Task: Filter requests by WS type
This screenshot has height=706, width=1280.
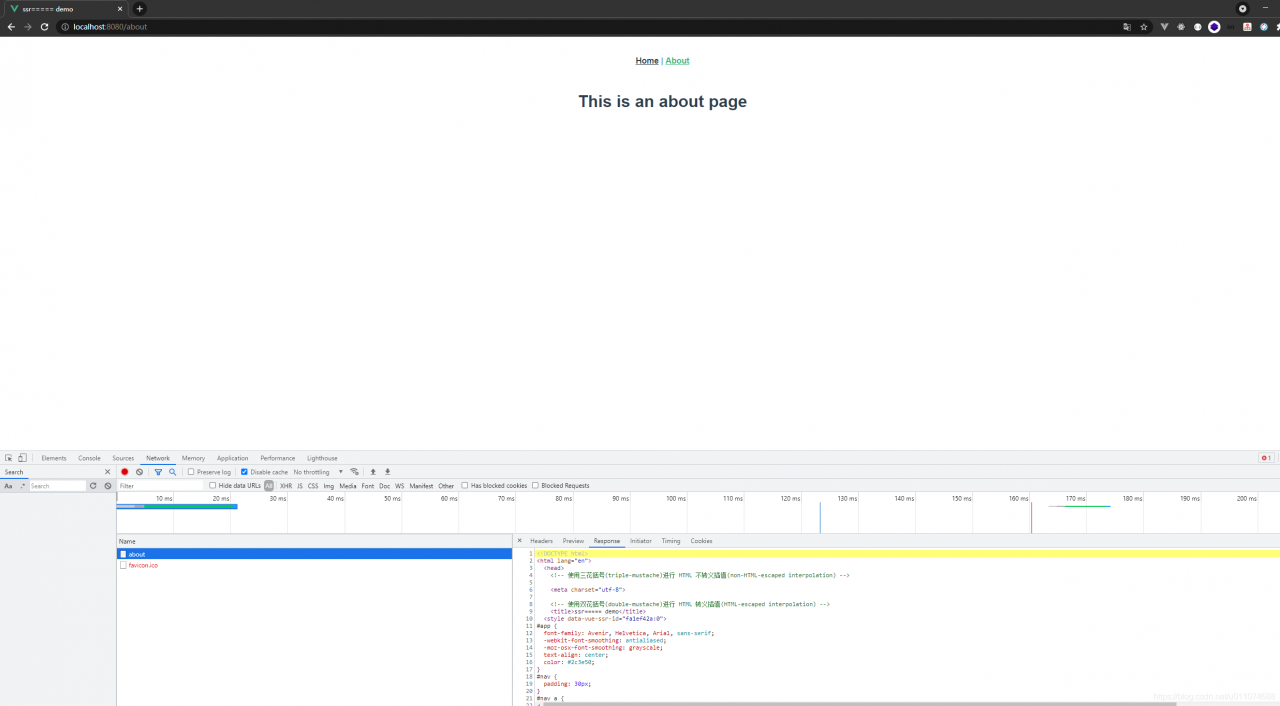Action: coord(400,486)
